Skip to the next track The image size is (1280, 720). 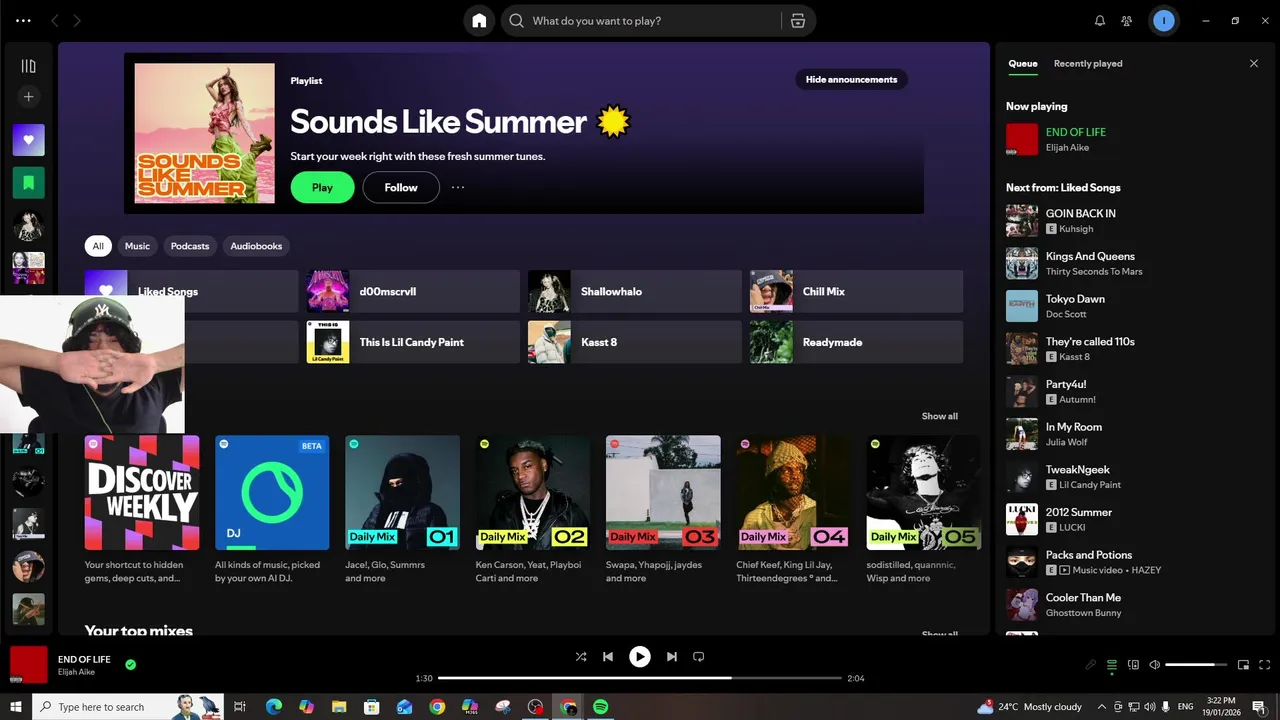tap(672, 657)
